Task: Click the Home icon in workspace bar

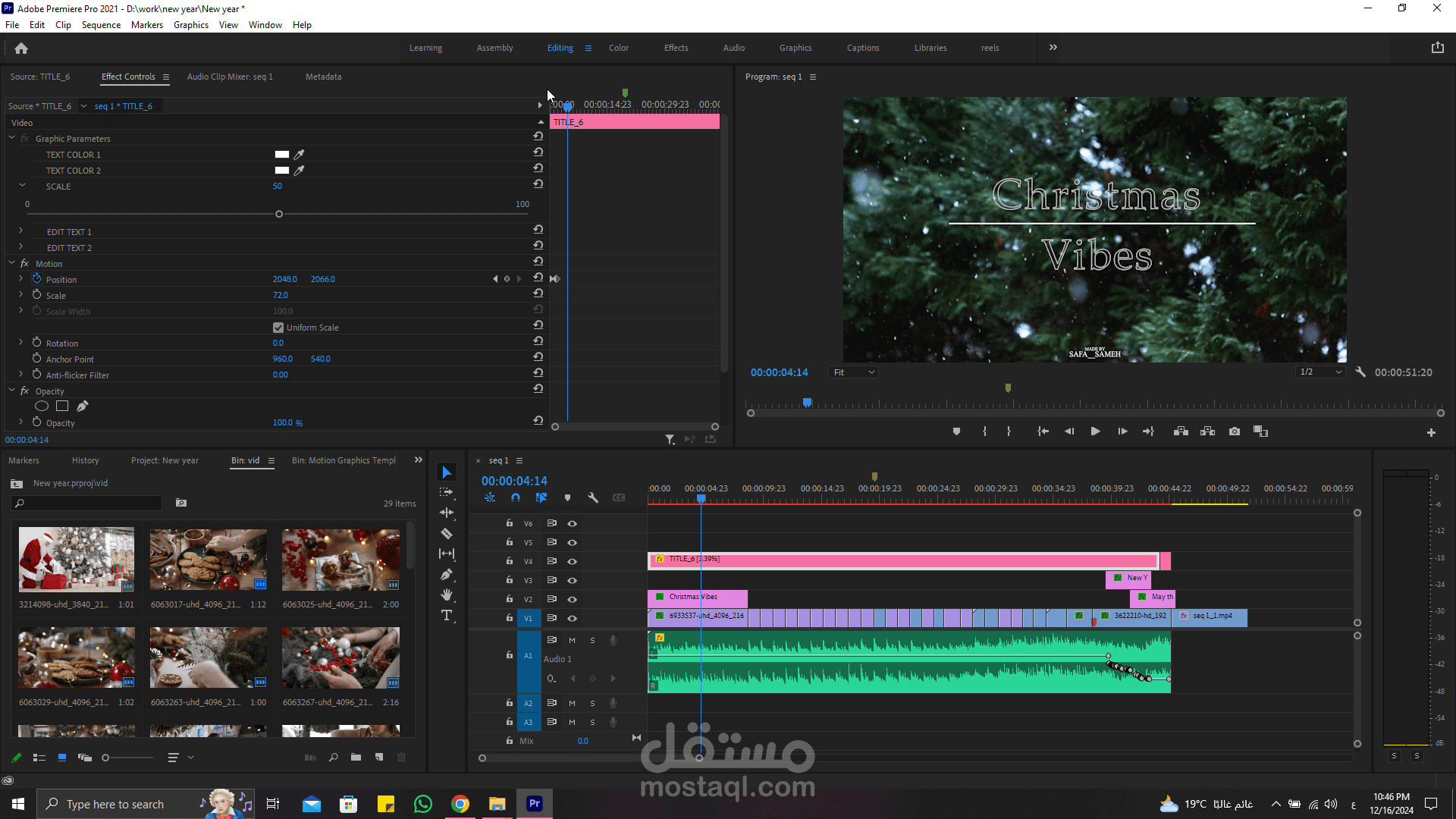Action: coord(21,48)
